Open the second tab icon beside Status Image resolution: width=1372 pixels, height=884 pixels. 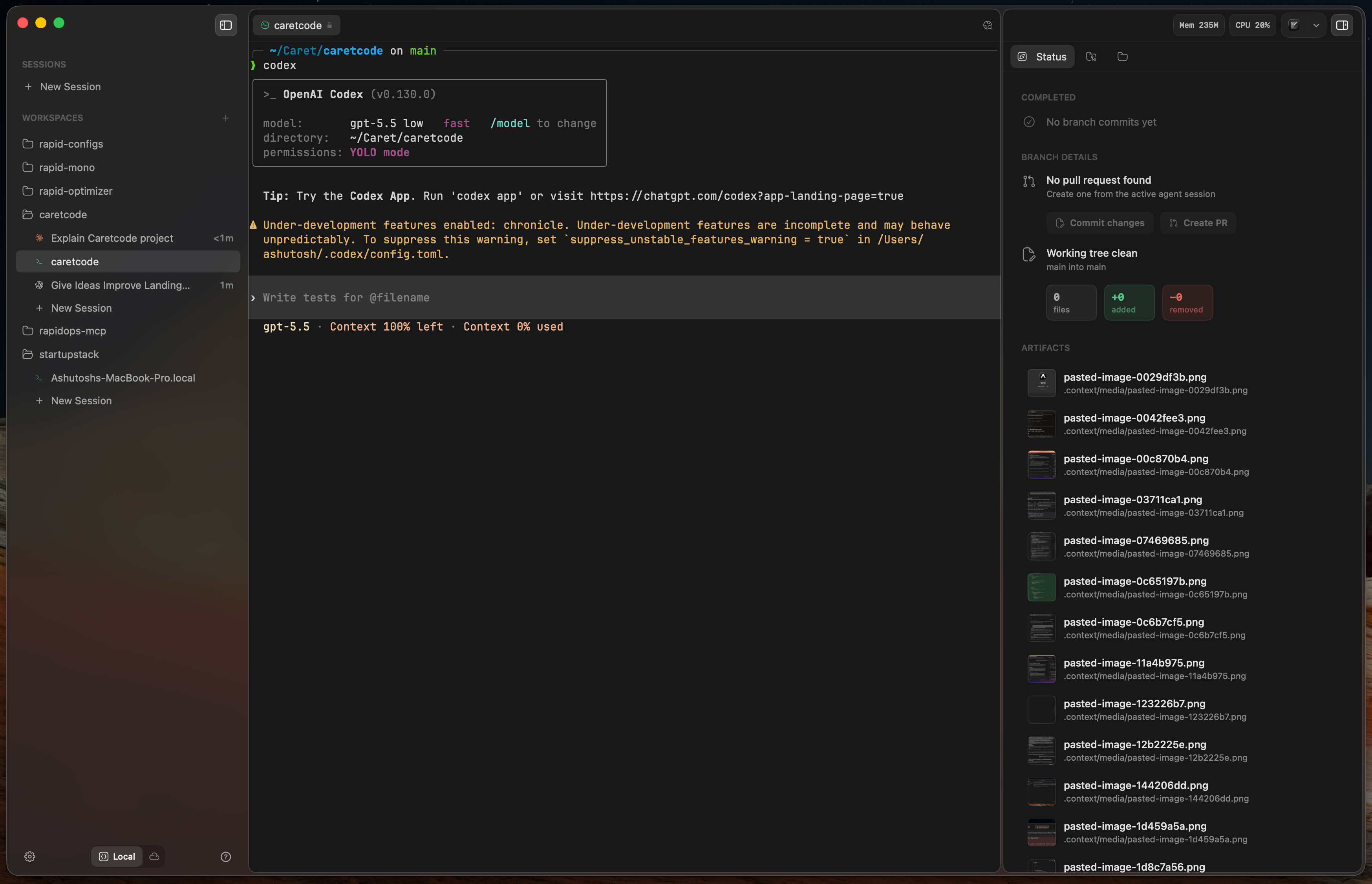point(1091,57)
